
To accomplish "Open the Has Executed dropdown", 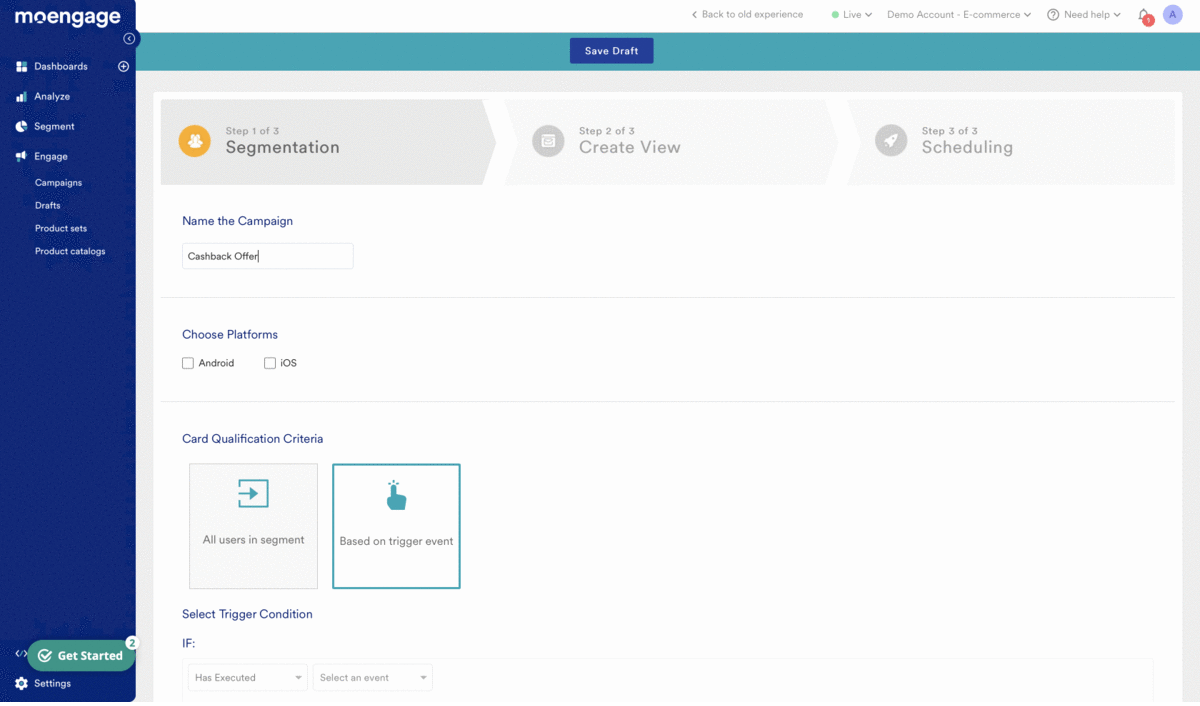I will (248, 678).
